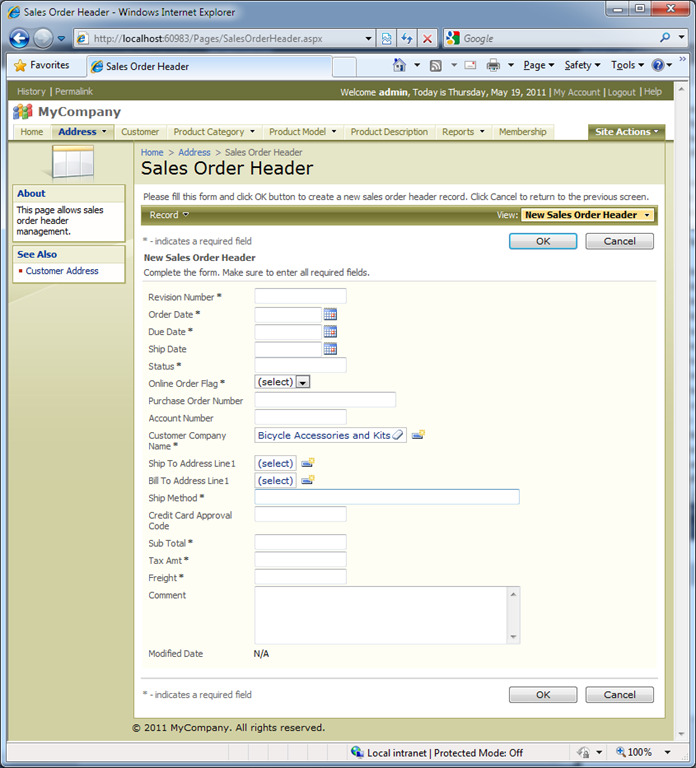Open the Membership tab
The height and width of the screenshot is (768, 696).
pos(522,132)
